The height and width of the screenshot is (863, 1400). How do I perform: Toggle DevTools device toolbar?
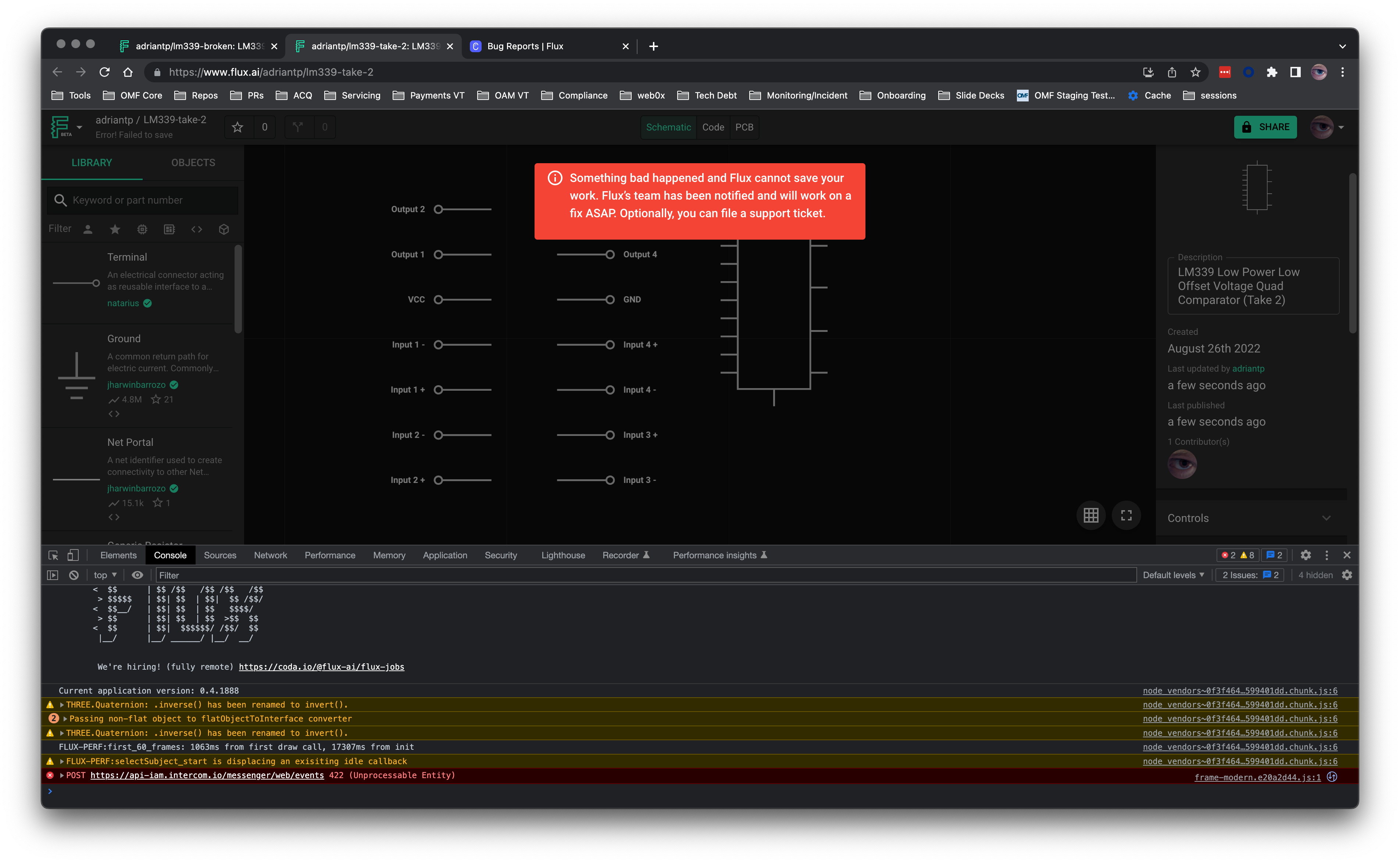(x=73, y=555)
